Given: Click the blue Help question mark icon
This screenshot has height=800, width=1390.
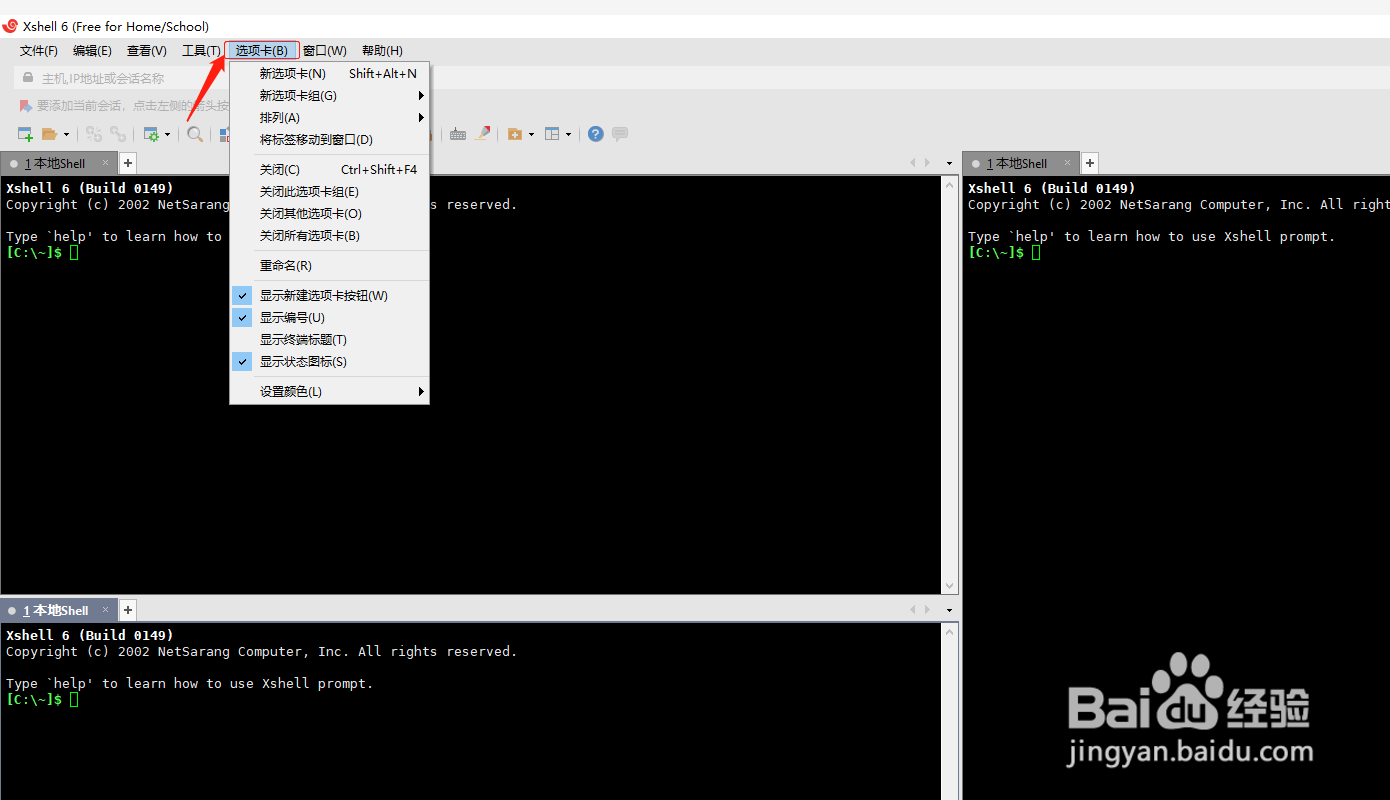Looking at the screenshot, I should [596, 134].
